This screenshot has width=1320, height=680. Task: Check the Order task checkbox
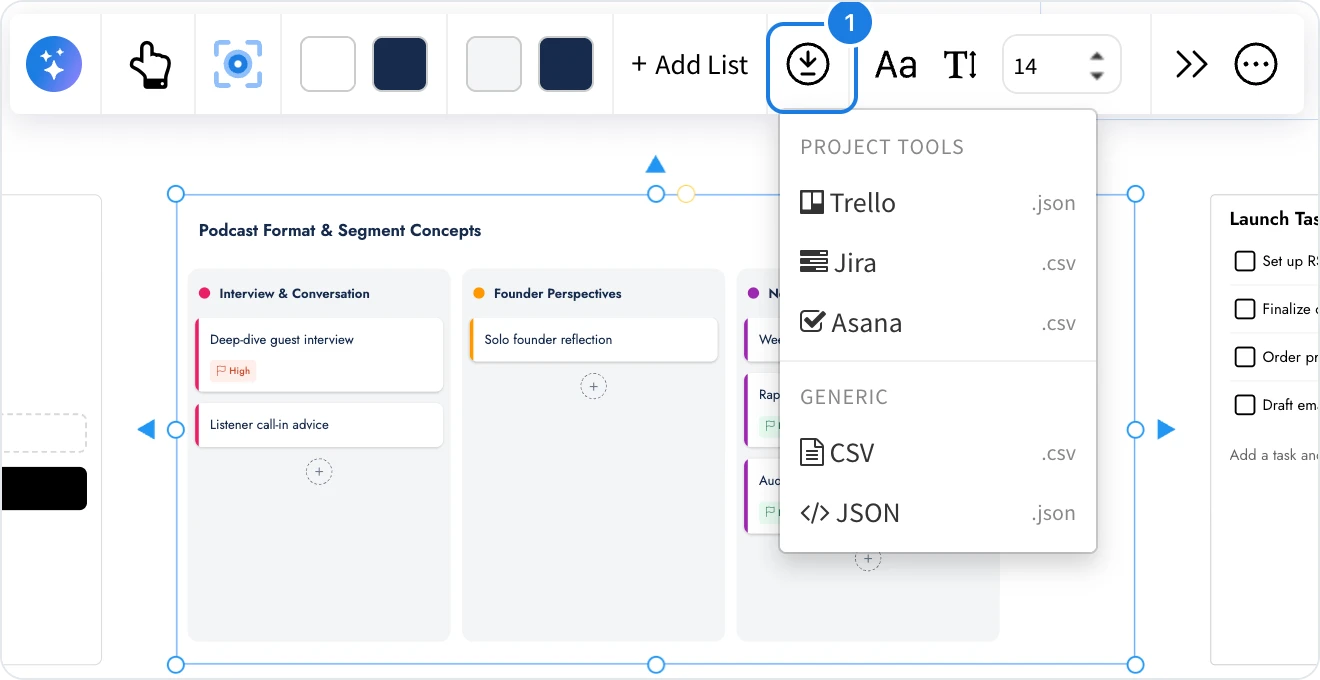click(x=1245, y=357)
